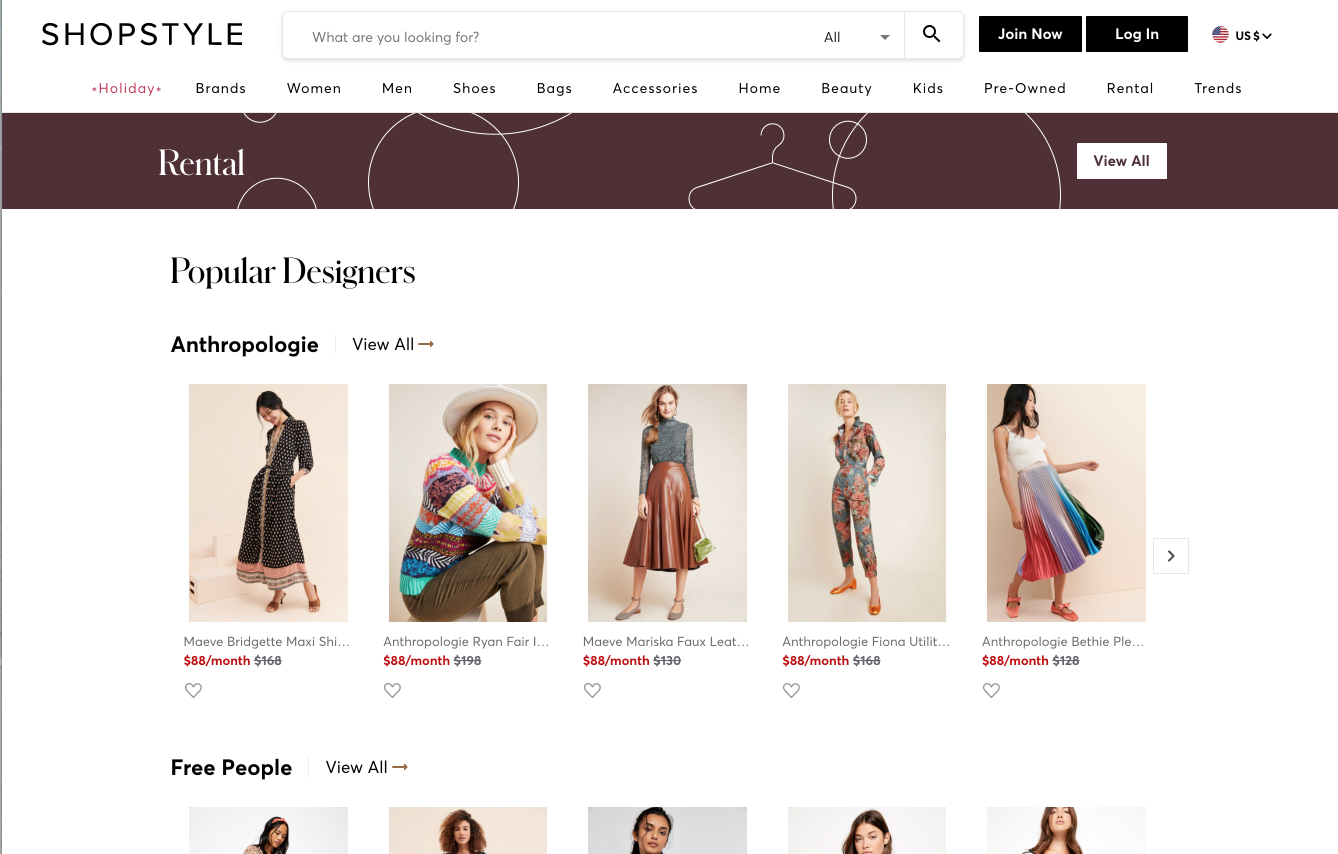
Task: Click the Join Now button
Action: pyautogui.click(x=1030, y=34)
